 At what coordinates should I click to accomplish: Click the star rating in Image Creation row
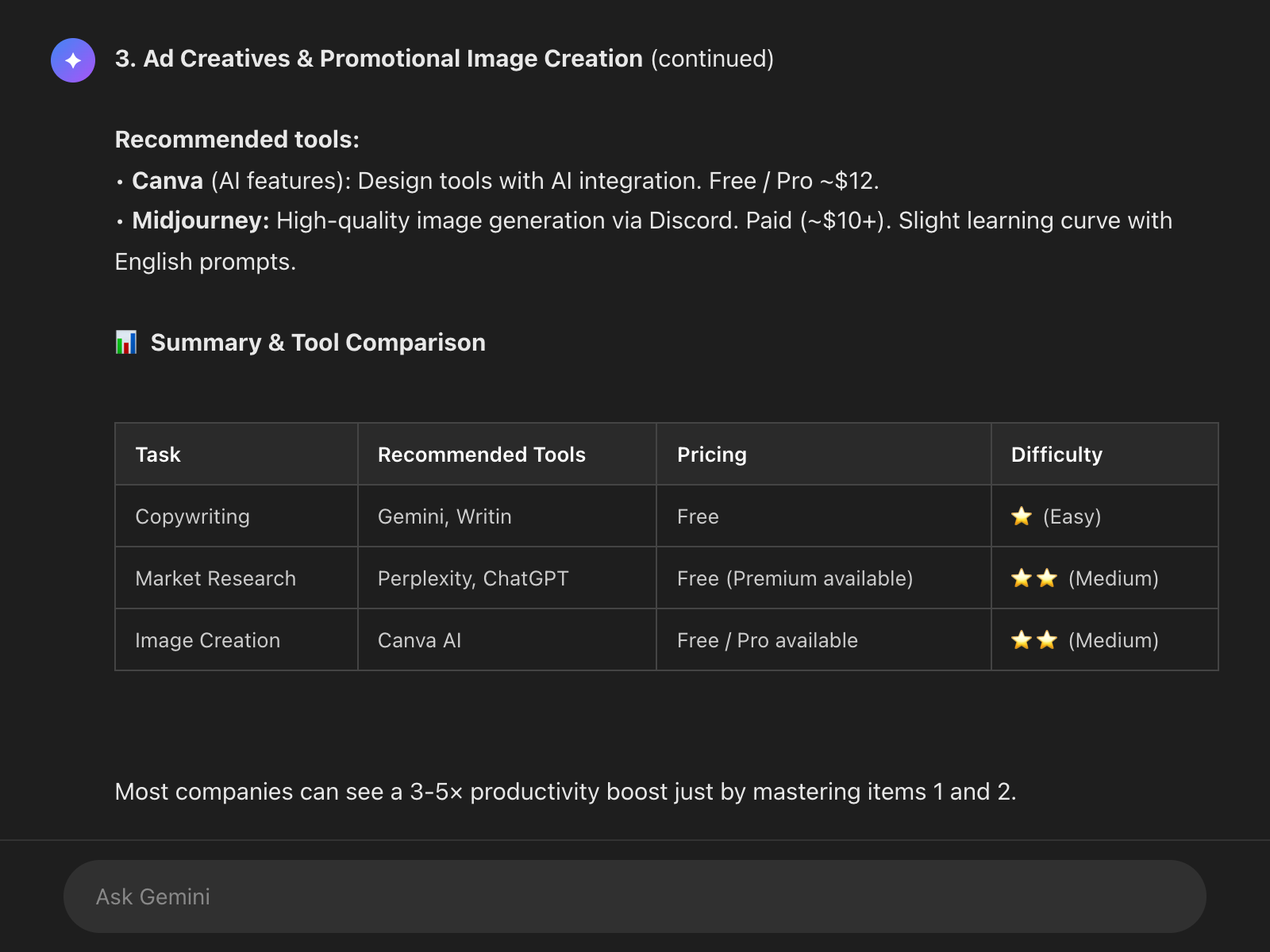click(x=1034, y=640)
